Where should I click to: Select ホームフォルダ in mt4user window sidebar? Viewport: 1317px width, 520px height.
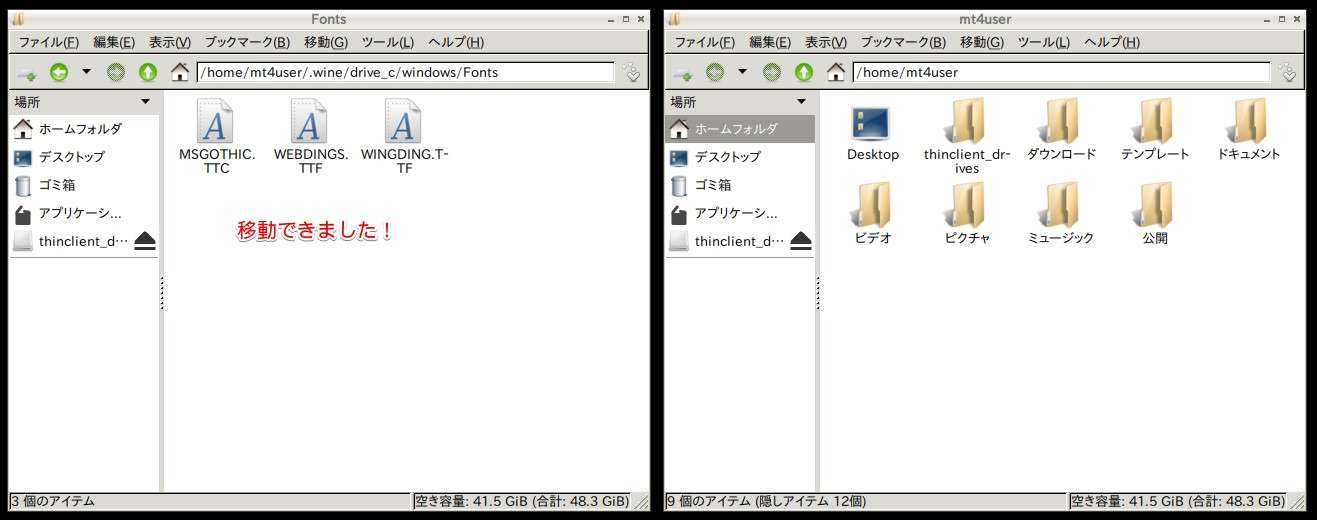(740, 129)
